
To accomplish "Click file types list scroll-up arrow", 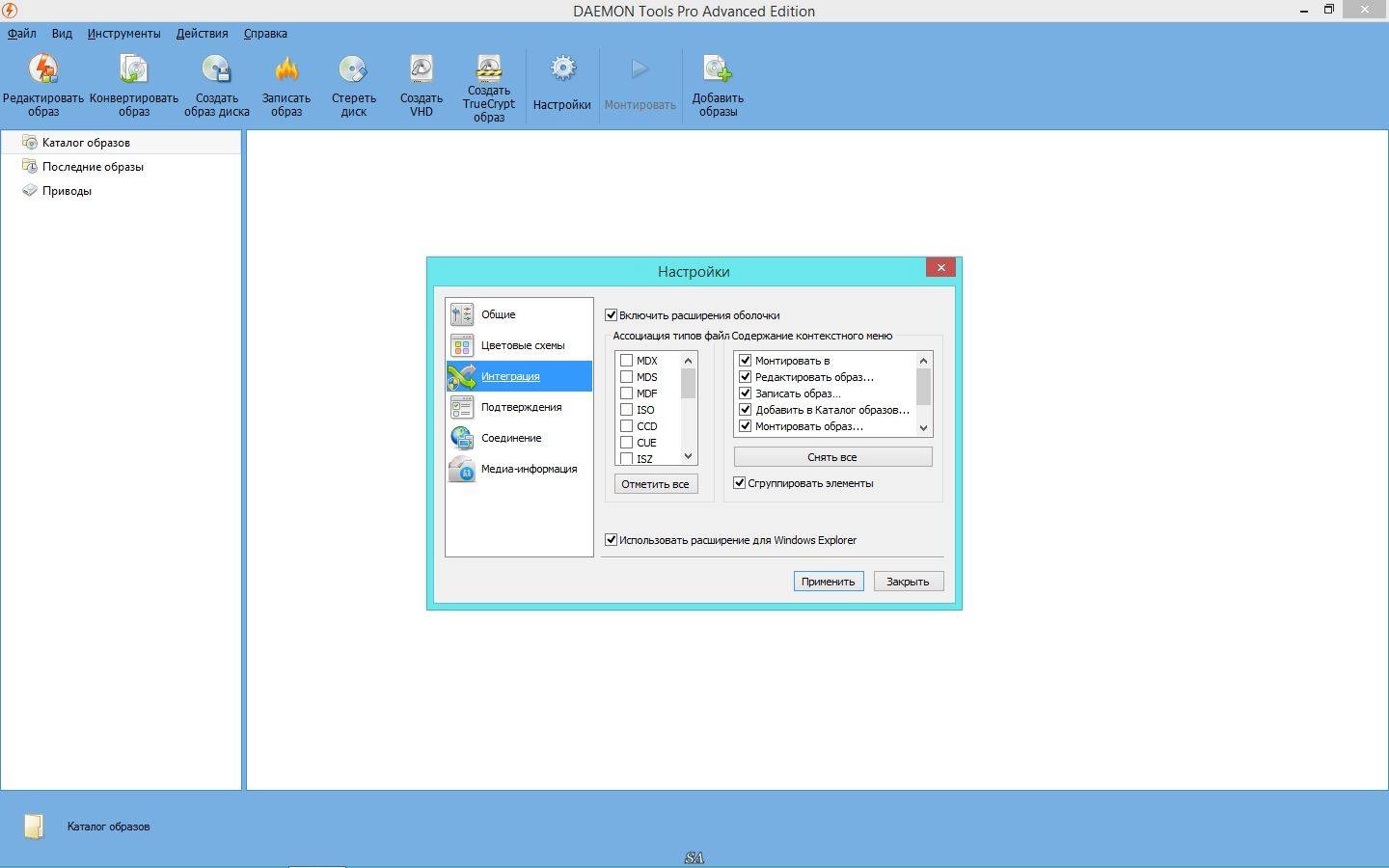I will (x=688, y=361).
